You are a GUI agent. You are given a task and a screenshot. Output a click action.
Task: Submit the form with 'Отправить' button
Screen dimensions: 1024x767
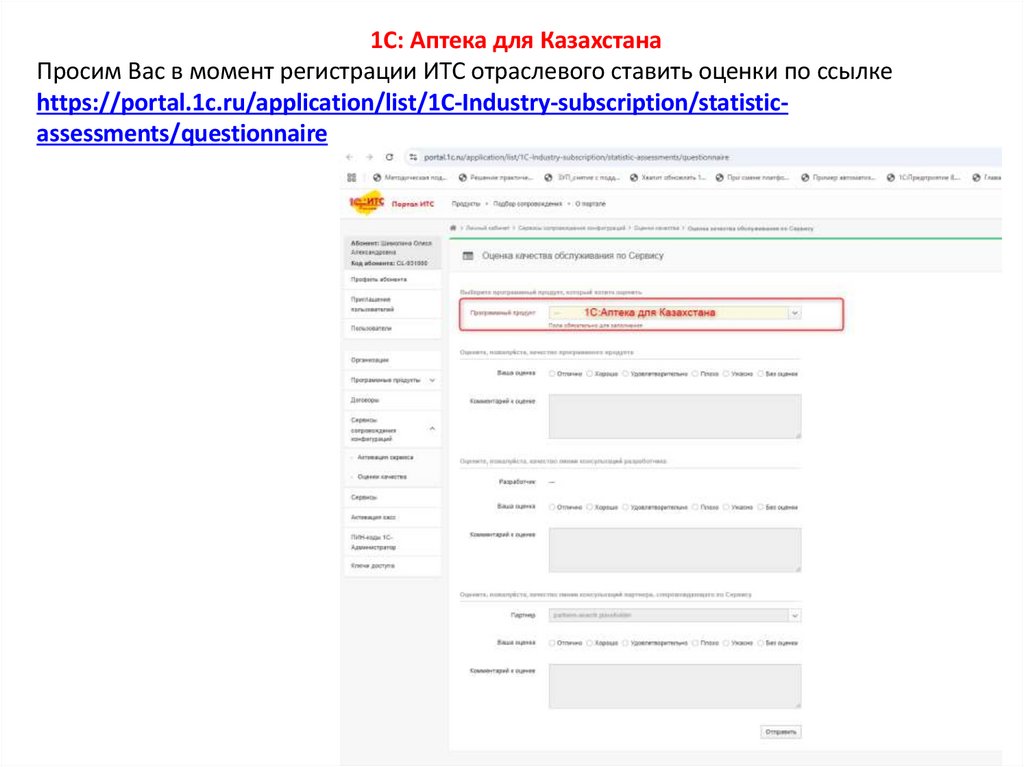[780, 732]
